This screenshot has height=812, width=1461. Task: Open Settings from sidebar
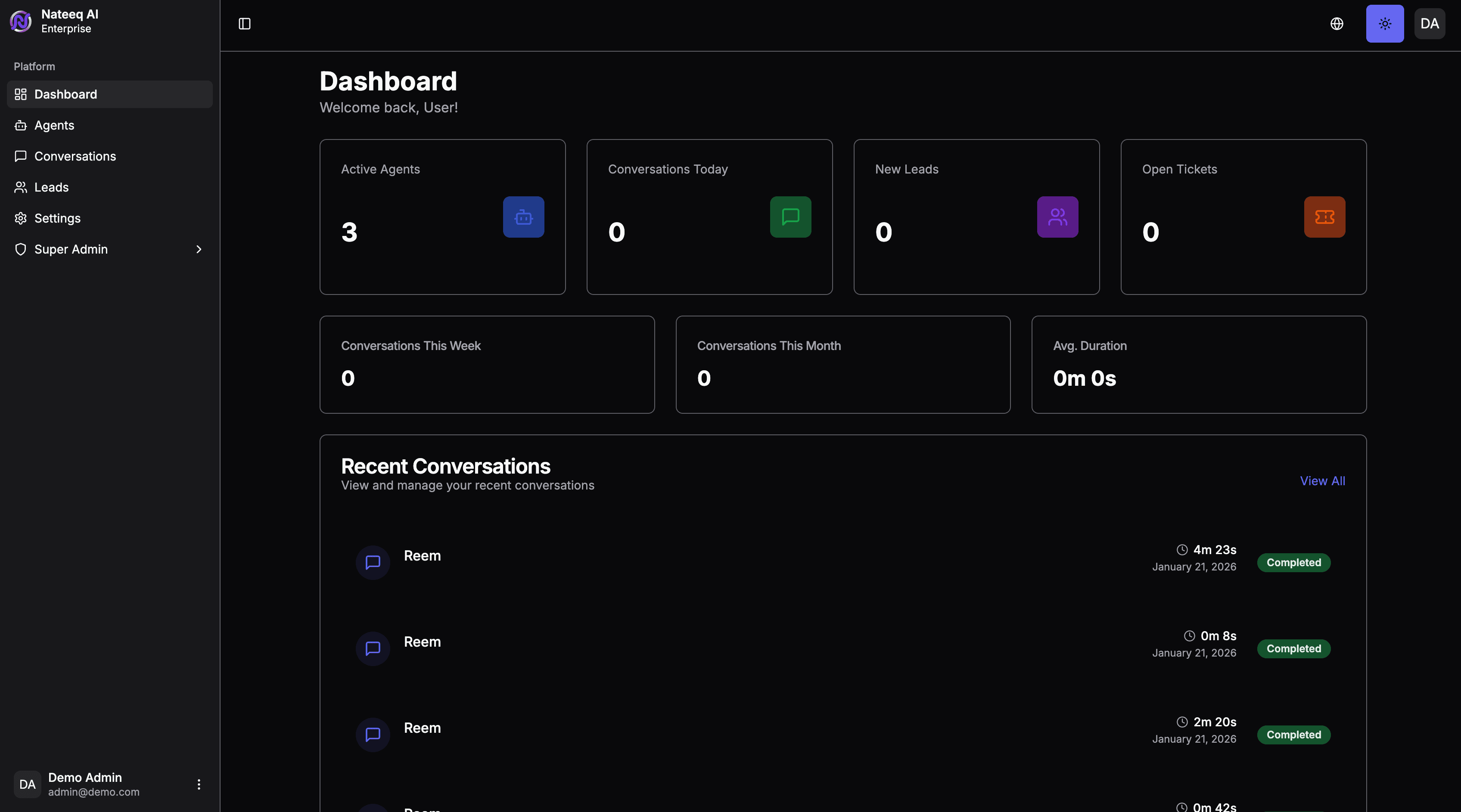pyautogui.click(x=57, y=218)
